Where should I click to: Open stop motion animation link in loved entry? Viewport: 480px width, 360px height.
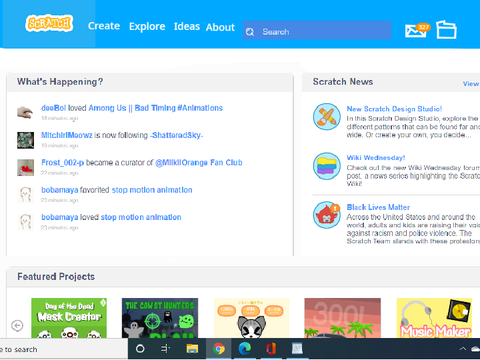pos(141,217)
